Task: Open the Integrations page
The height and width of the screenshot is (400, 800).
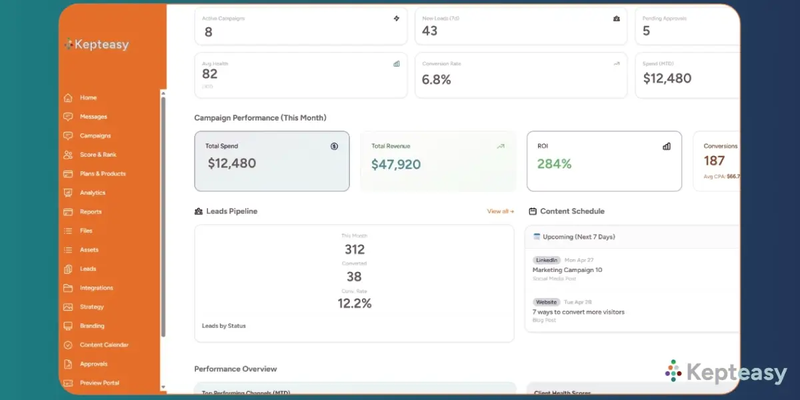Action: pyautogui.click(x=96, y=288)
